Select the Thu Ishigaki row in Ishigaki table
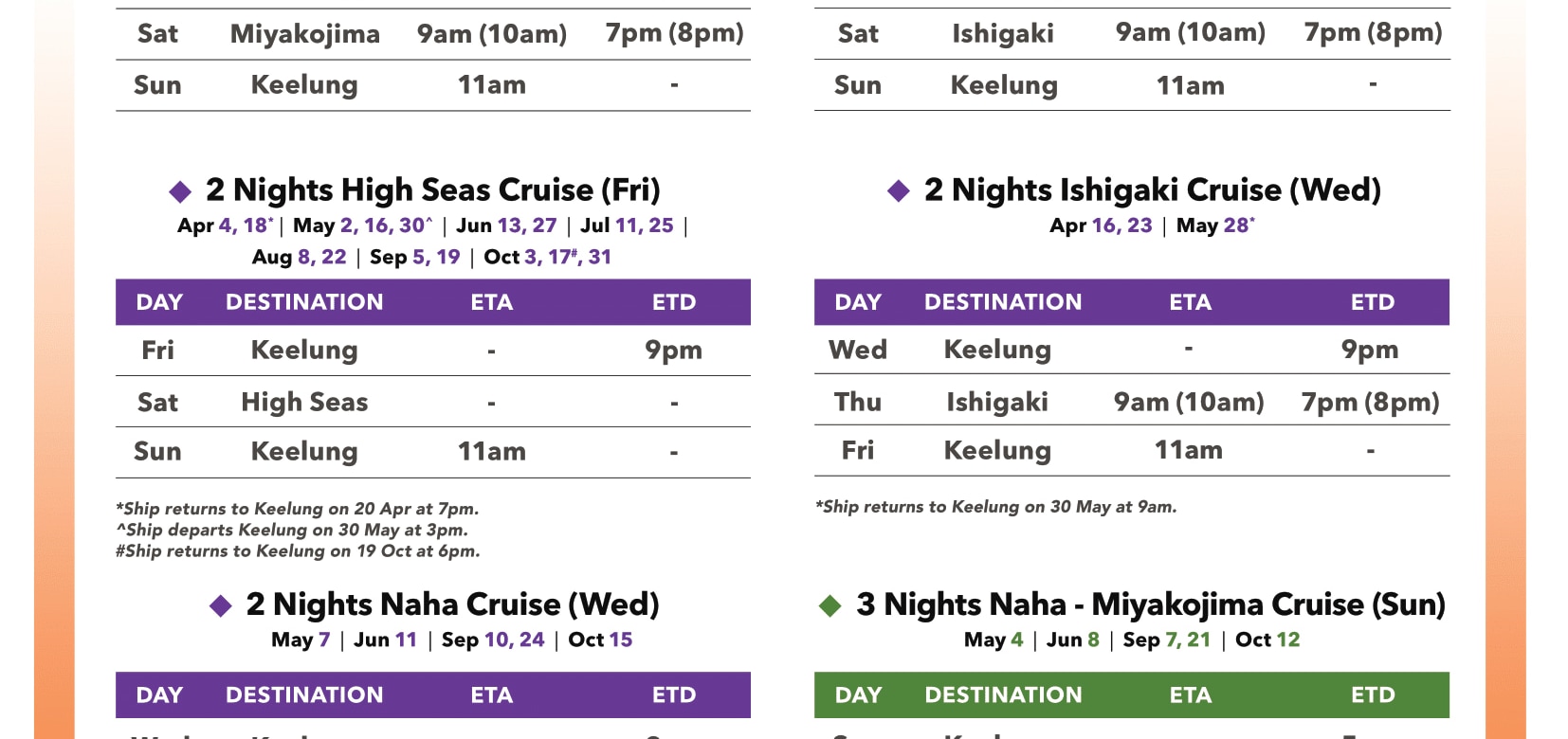Screen dimensions: 1568x739 1132,400
